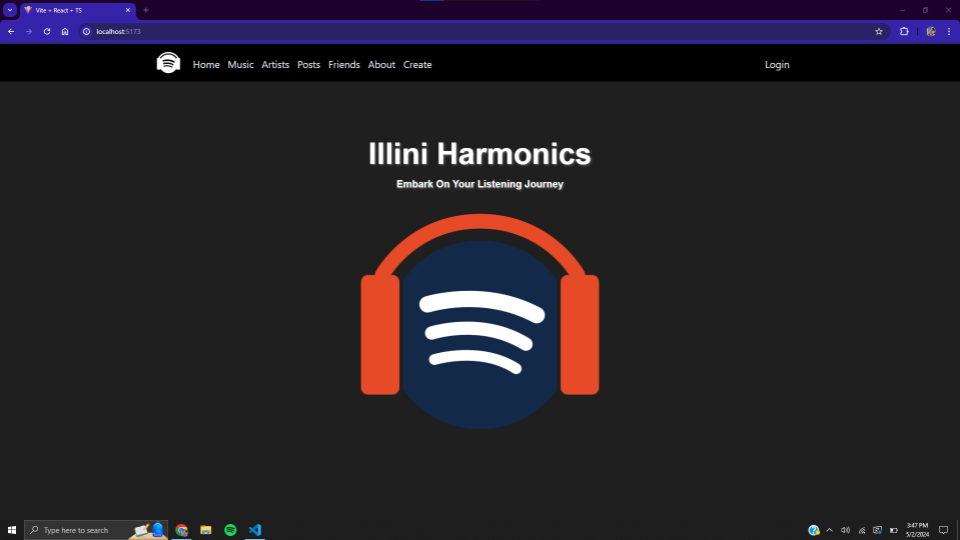This screenshot has height=540, width=960.
Task: Click the help icon in system tray
Action: tap(814, 530)
